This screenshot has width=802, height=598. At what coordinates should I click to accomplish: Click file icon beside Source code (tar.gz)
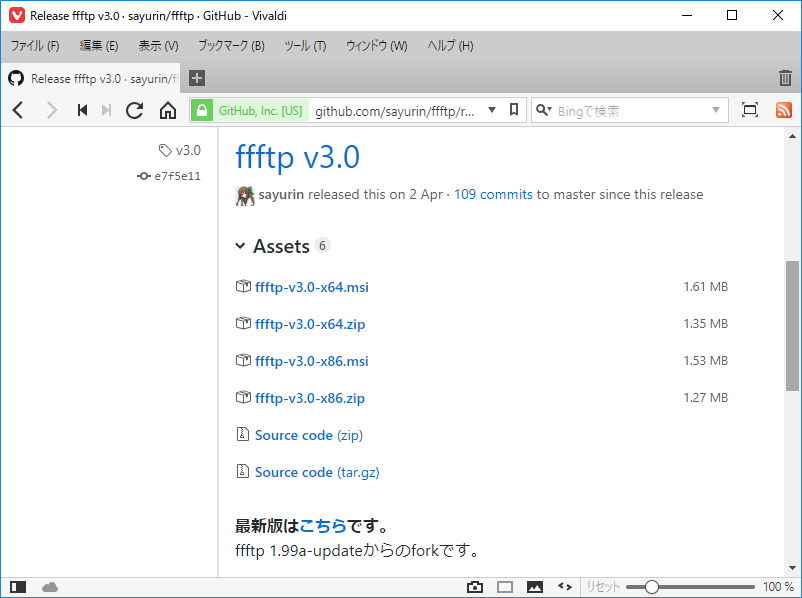pyautogui.click(x=242, y=471)
